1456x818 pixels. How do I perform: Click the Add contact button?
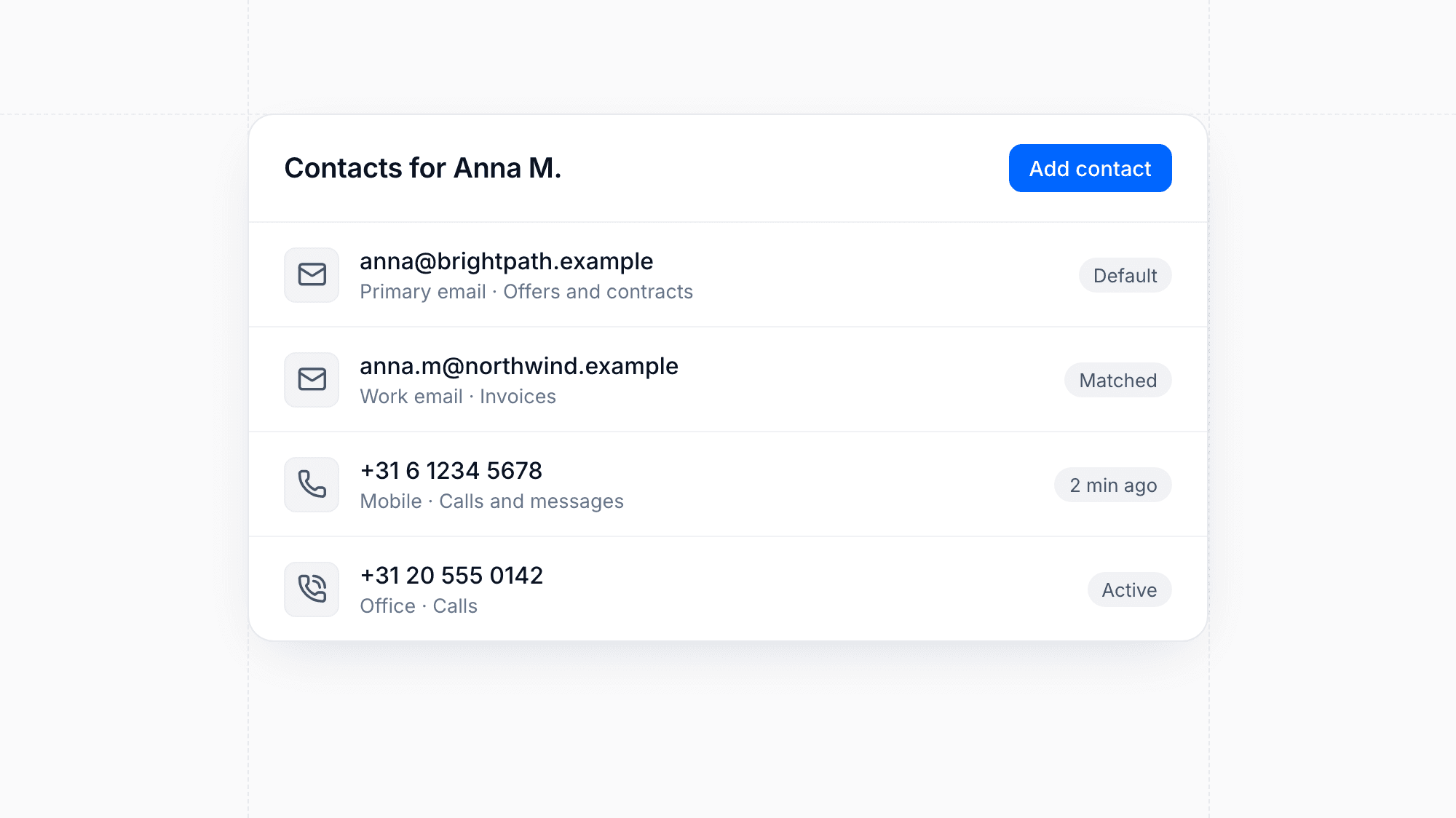coord(1090,168)
